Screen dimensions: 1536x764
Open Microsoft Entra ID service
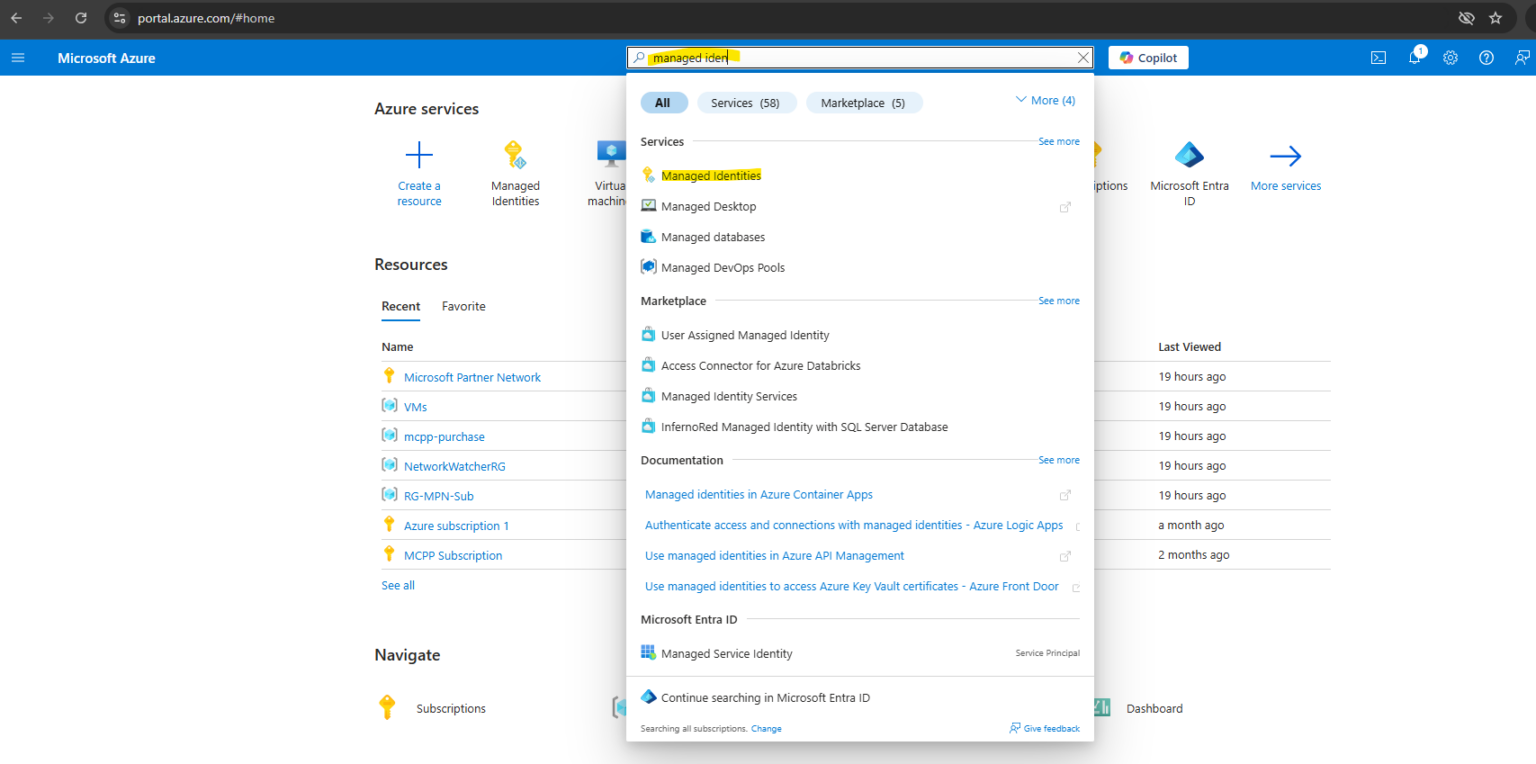pyautogui.click(x=1189, y=155)
